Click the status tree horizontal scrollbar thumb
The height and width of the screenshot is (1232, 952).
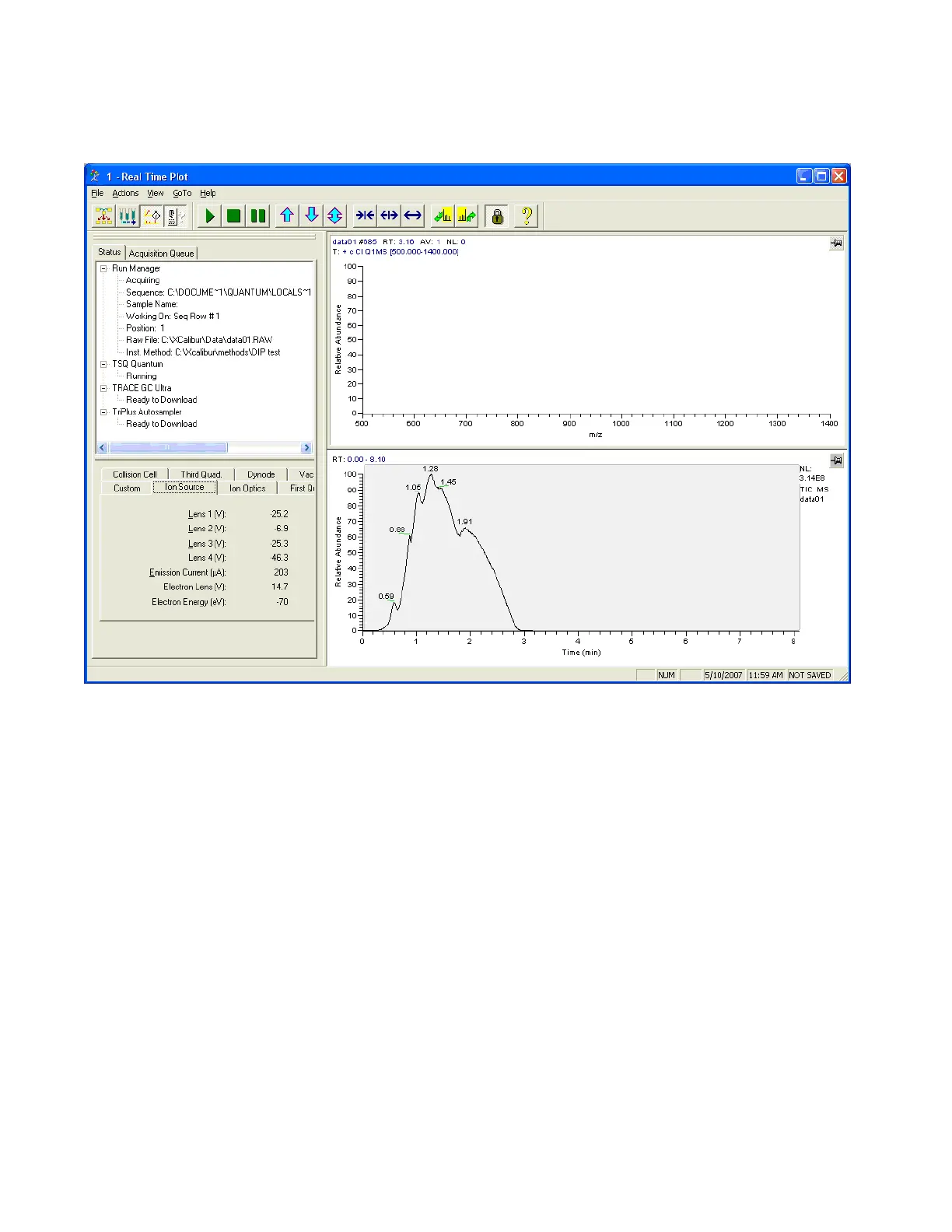point(168,448)
